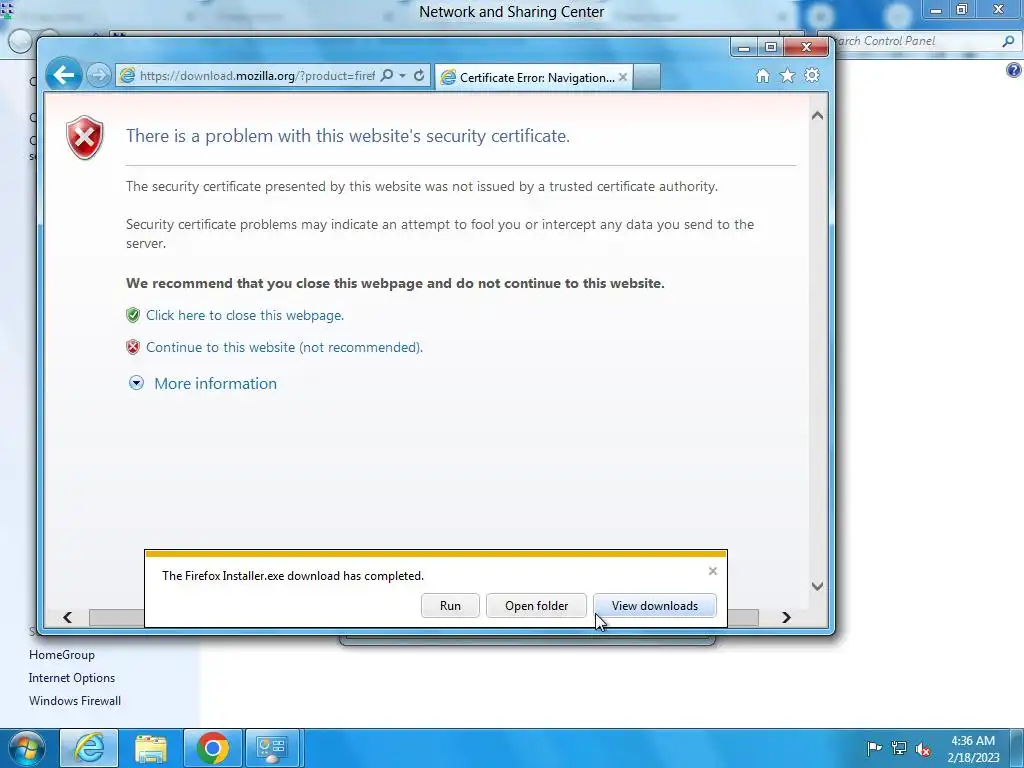The width and height of the screenshot is (1024, 768).
Task: Click the taskbar clock showing 4:36 AM
Action: coord(973,749)
